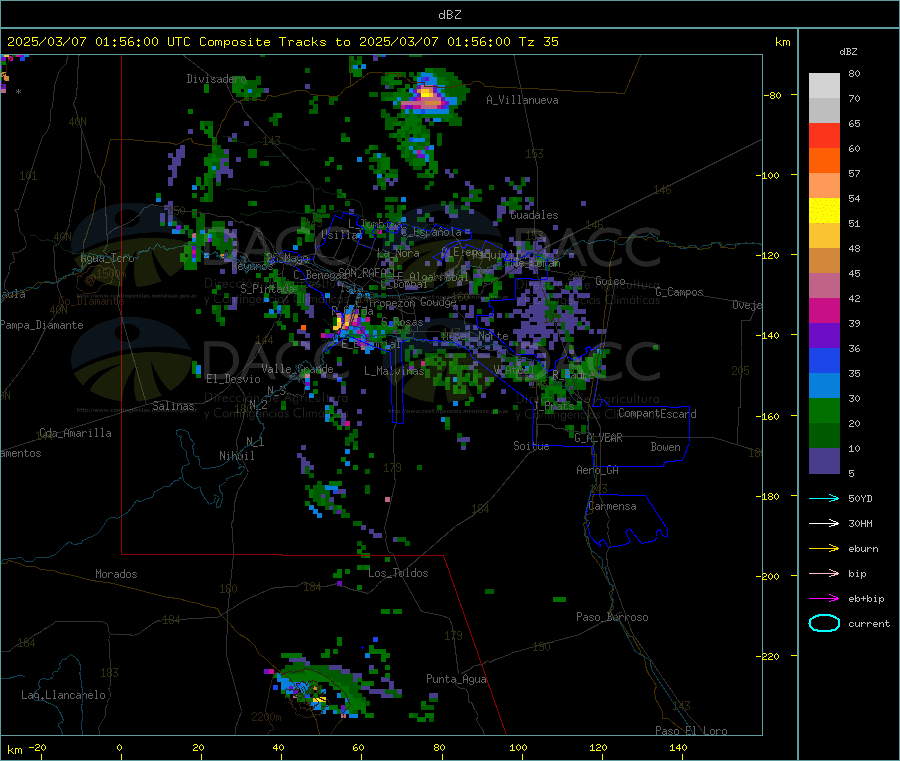Click the A_Villanueva place label
Screen dimensions: 900x761
pos(522,100)
